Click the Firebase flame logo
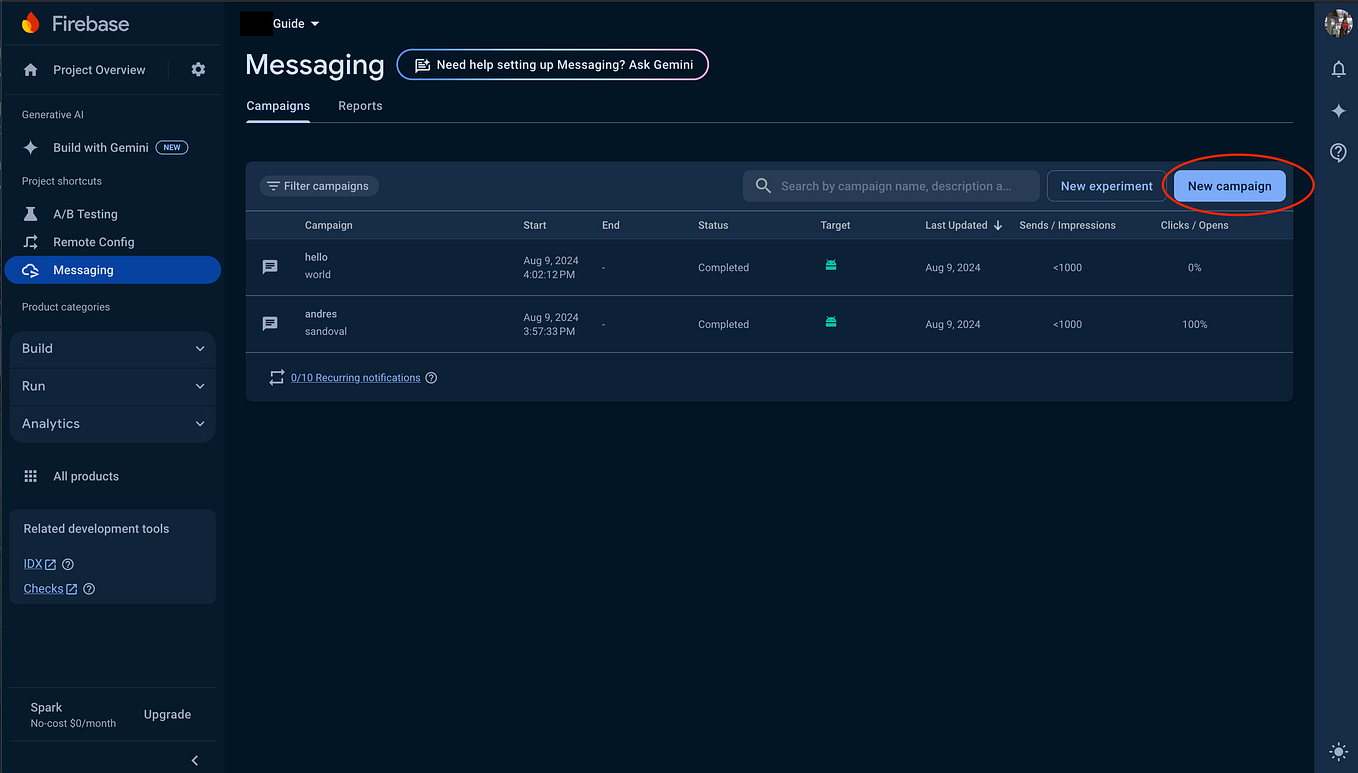1358x773 pixels. tap(31, 23)
